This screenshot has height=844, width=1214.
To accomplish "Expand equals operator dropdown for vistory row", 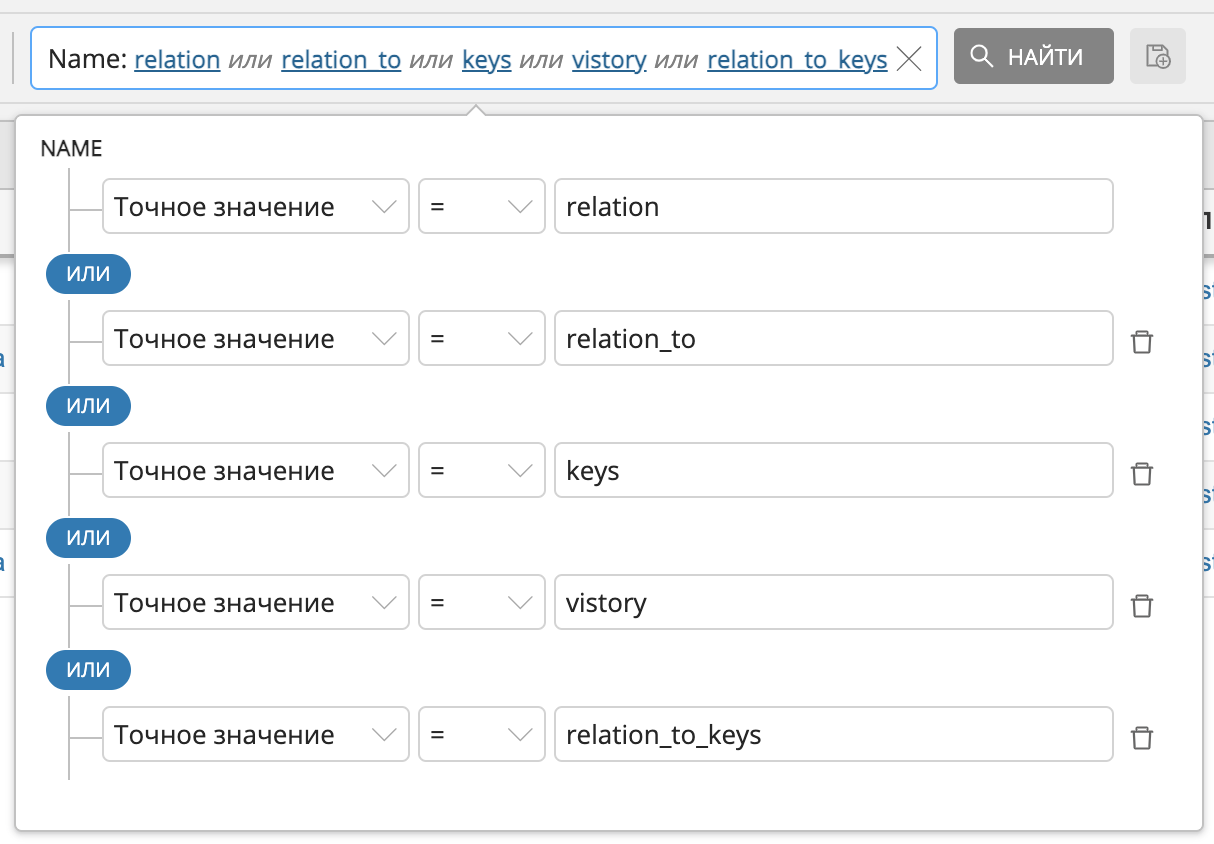I will [x=481, y=603].
